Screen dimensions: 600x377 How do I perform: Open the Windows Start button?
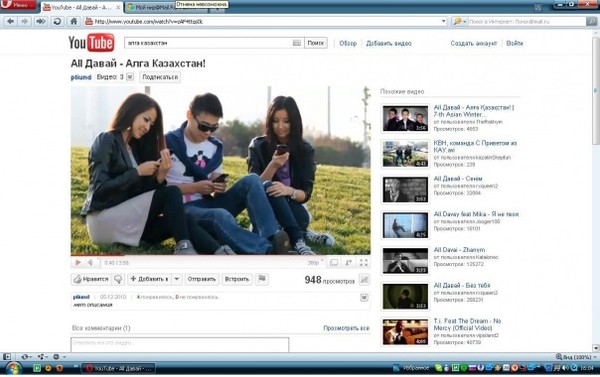coord(13,369)
